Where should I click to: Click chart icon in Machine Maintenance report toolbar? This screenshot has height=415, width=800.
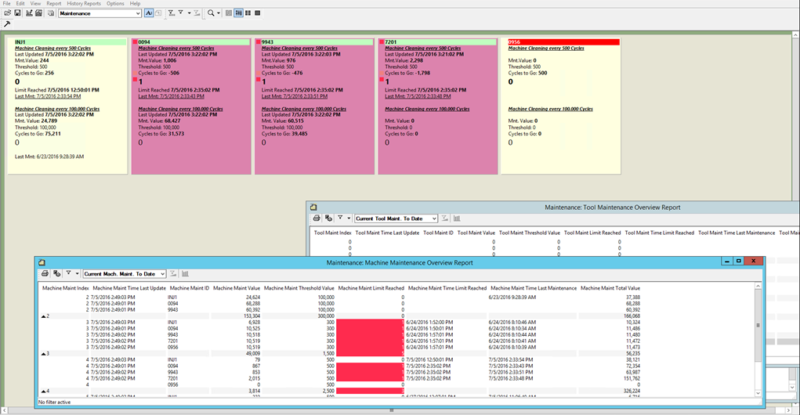click(x=185, y=274)
